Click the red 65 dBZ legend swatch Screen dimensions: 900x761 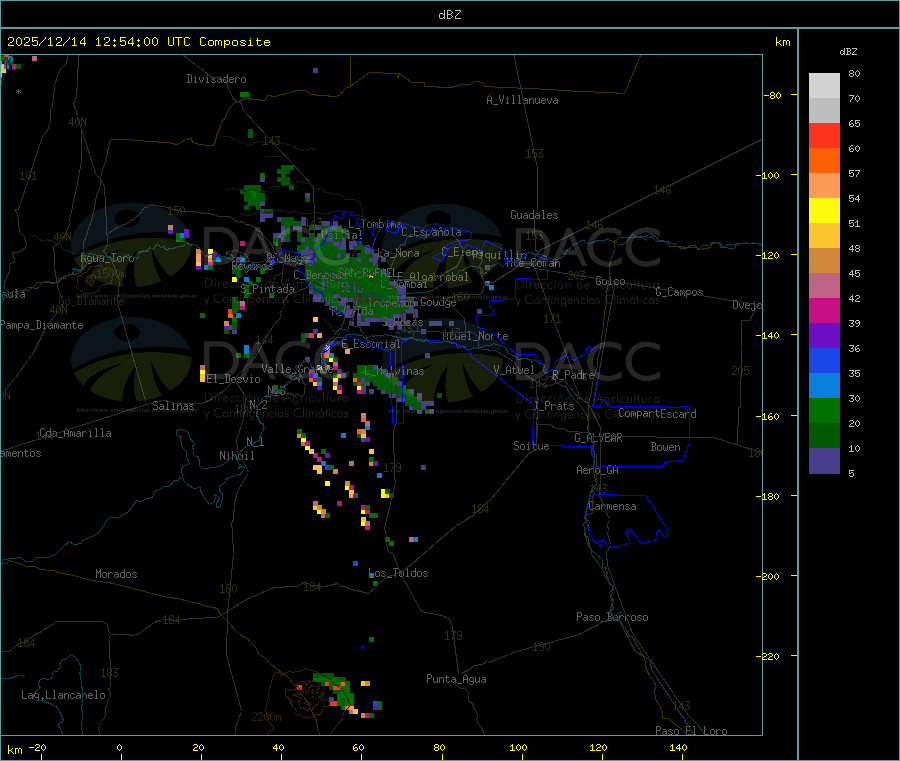[824, 135]
